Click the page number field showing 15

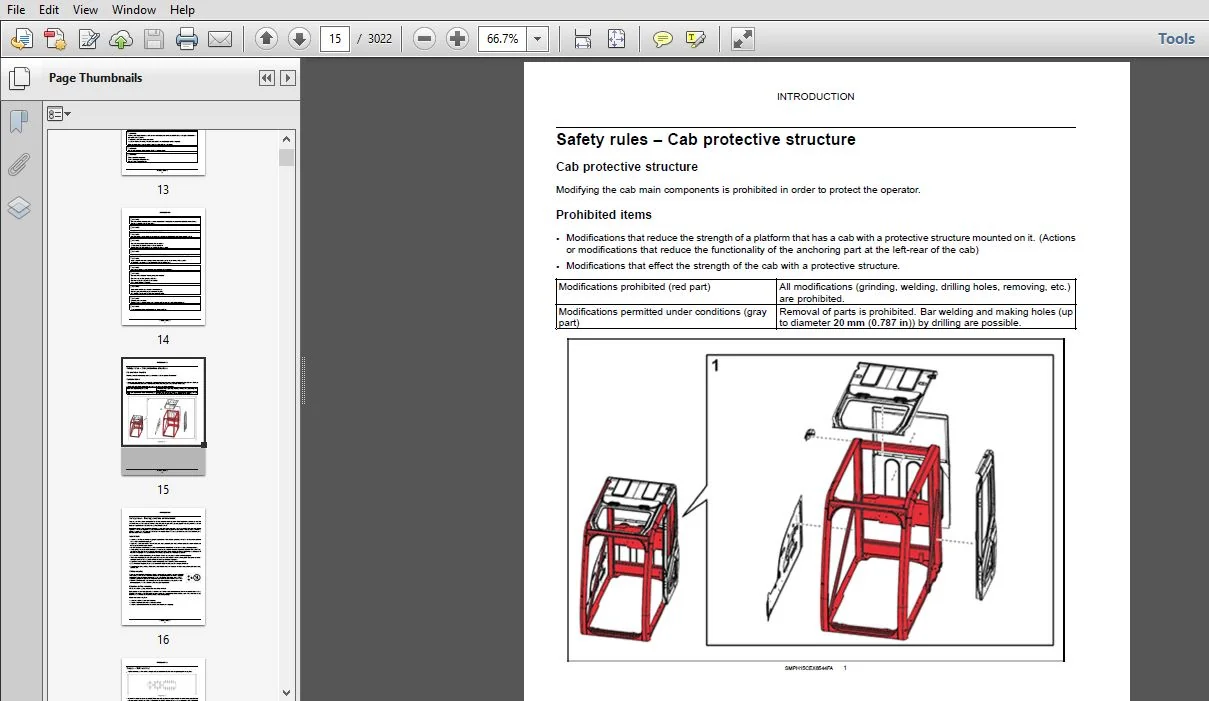point(334,39)
